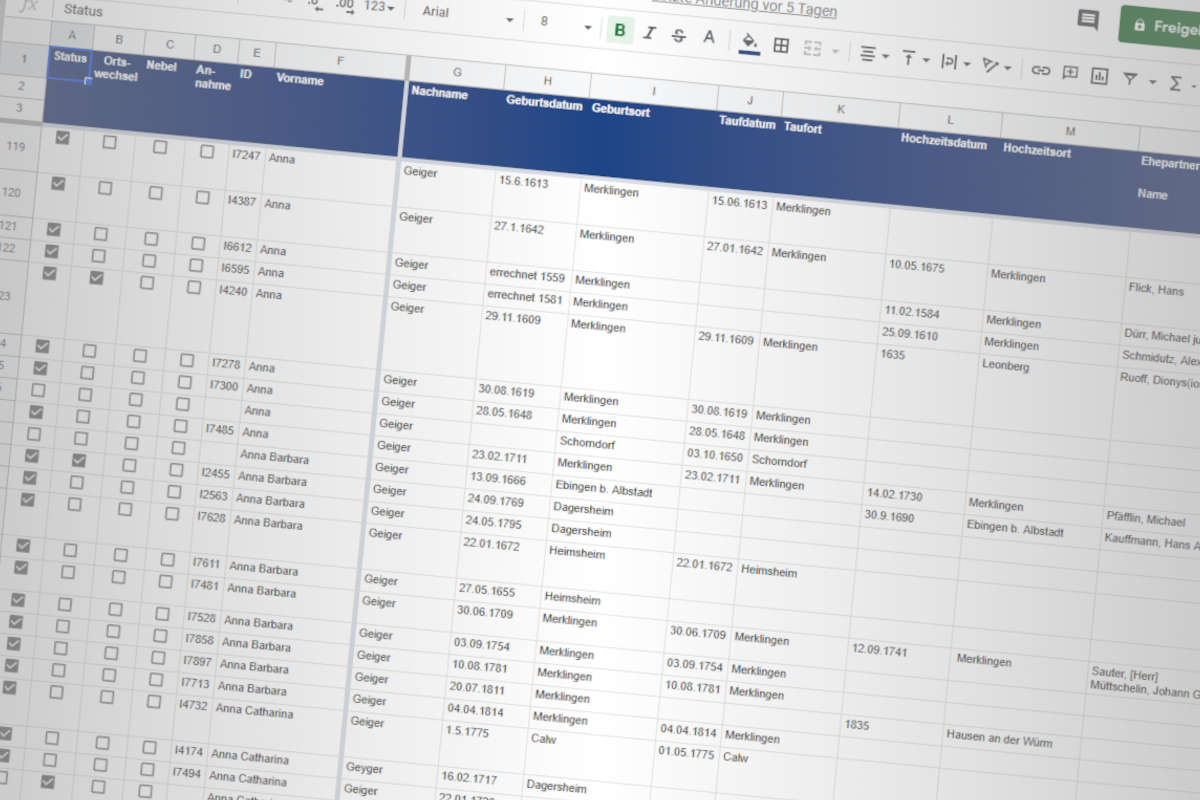Click the insert link icon

coord(1041,70)
